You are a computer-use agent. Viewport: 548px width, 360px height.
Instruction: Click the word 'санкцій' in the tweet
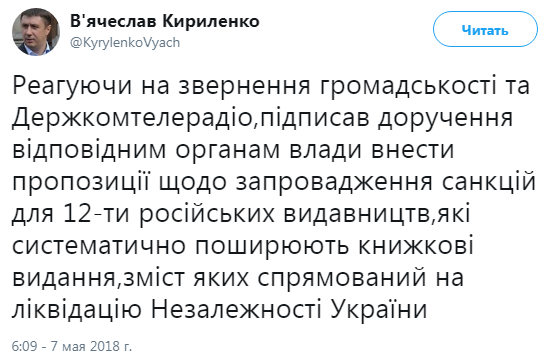point(489,182)
